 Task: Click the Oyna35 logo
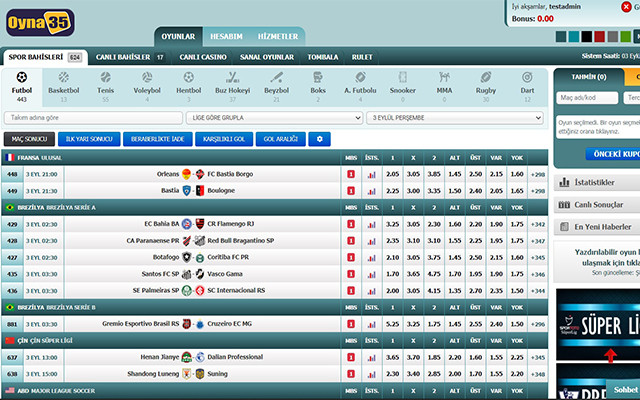[x=40, y=23]
